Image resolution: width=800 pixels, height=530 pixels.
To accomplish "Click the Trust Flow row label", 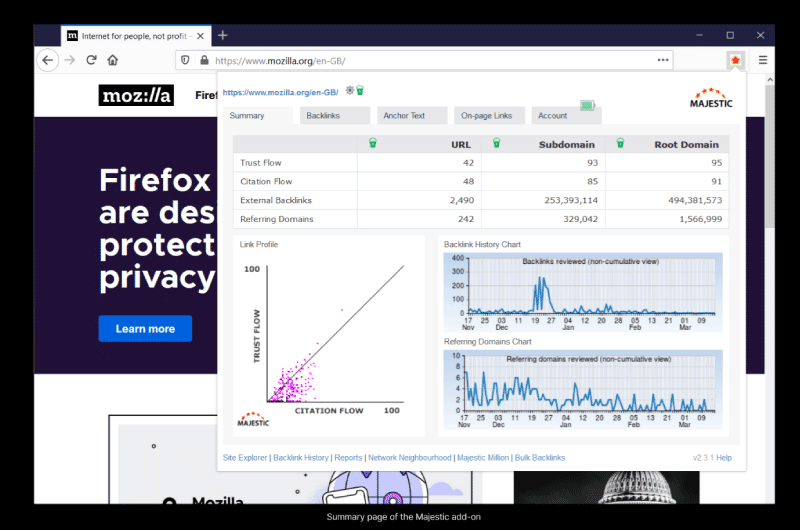I will click(x=261, y=163).
